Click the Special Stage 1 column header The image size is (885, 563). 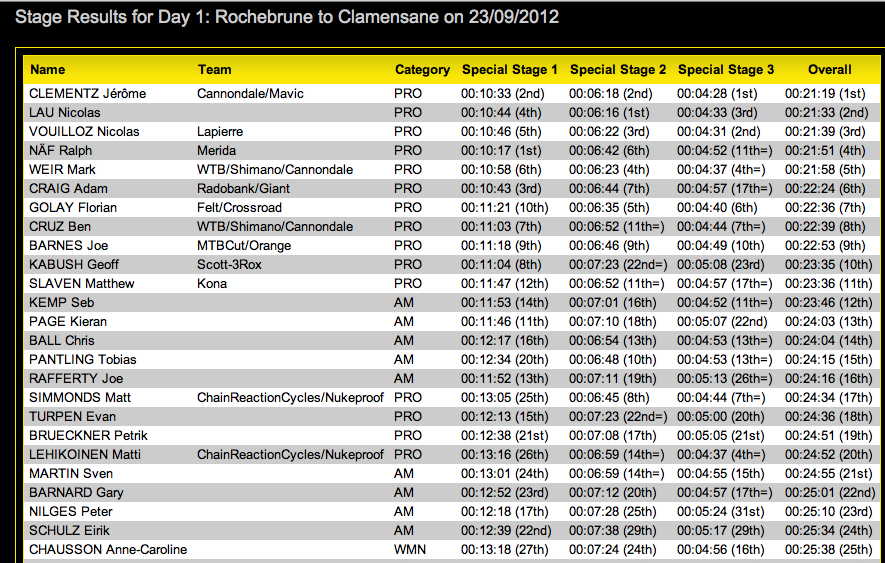(x=510, y=70)
